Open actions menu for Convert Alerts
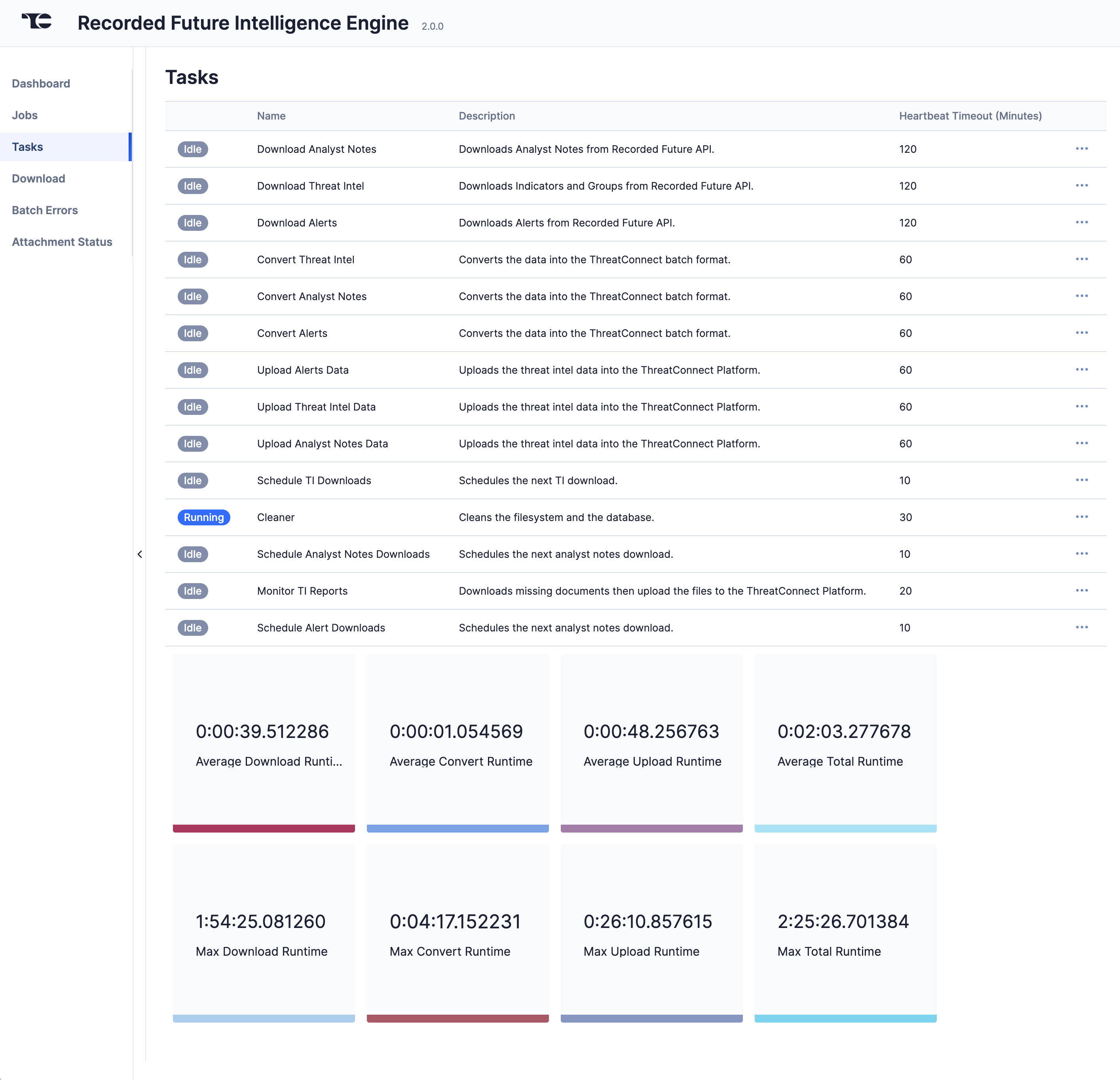1120x1080 pixels. pos(1081,333)
